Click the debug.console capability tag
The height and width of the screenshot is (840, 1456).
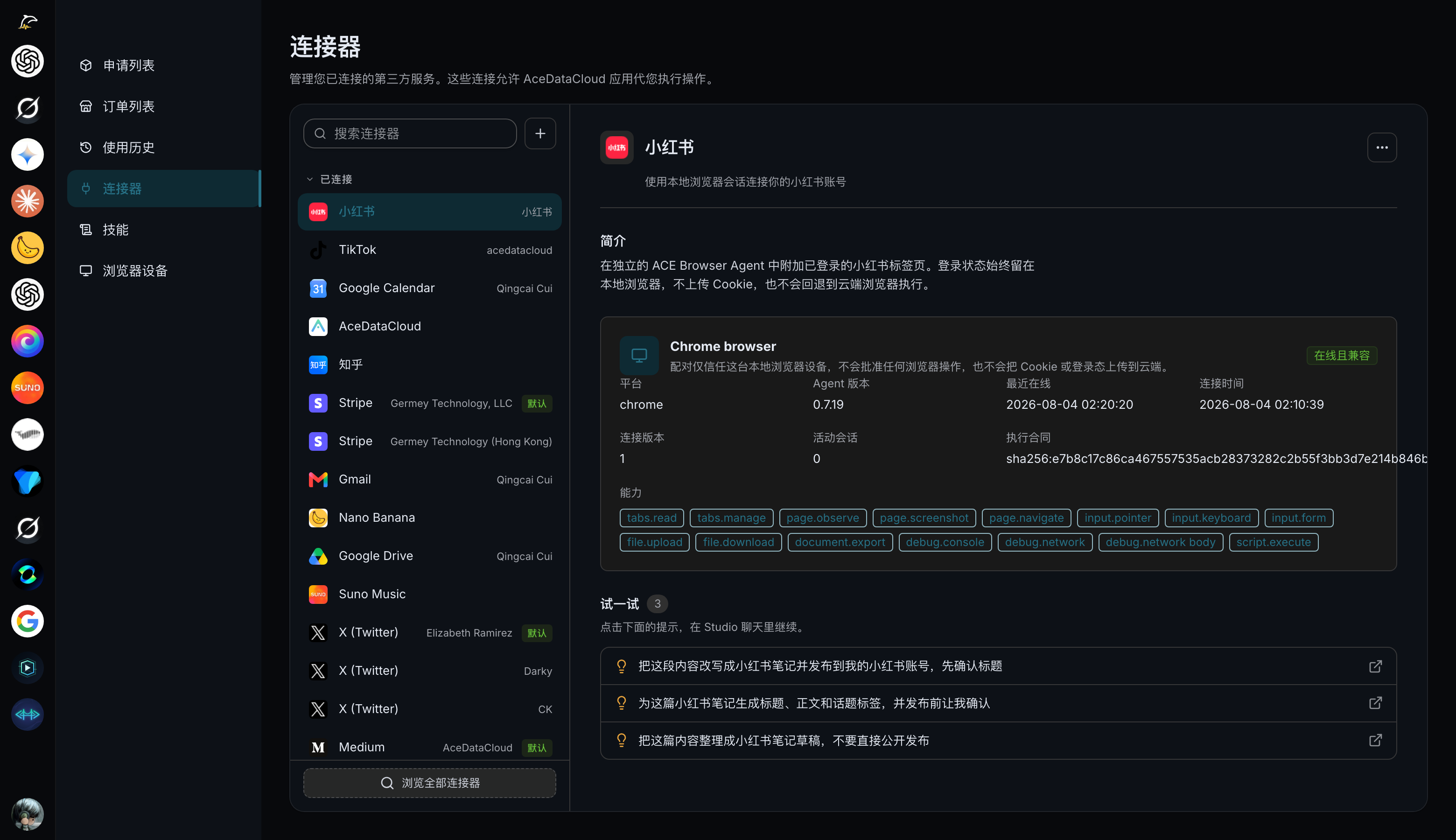(945, 542)
